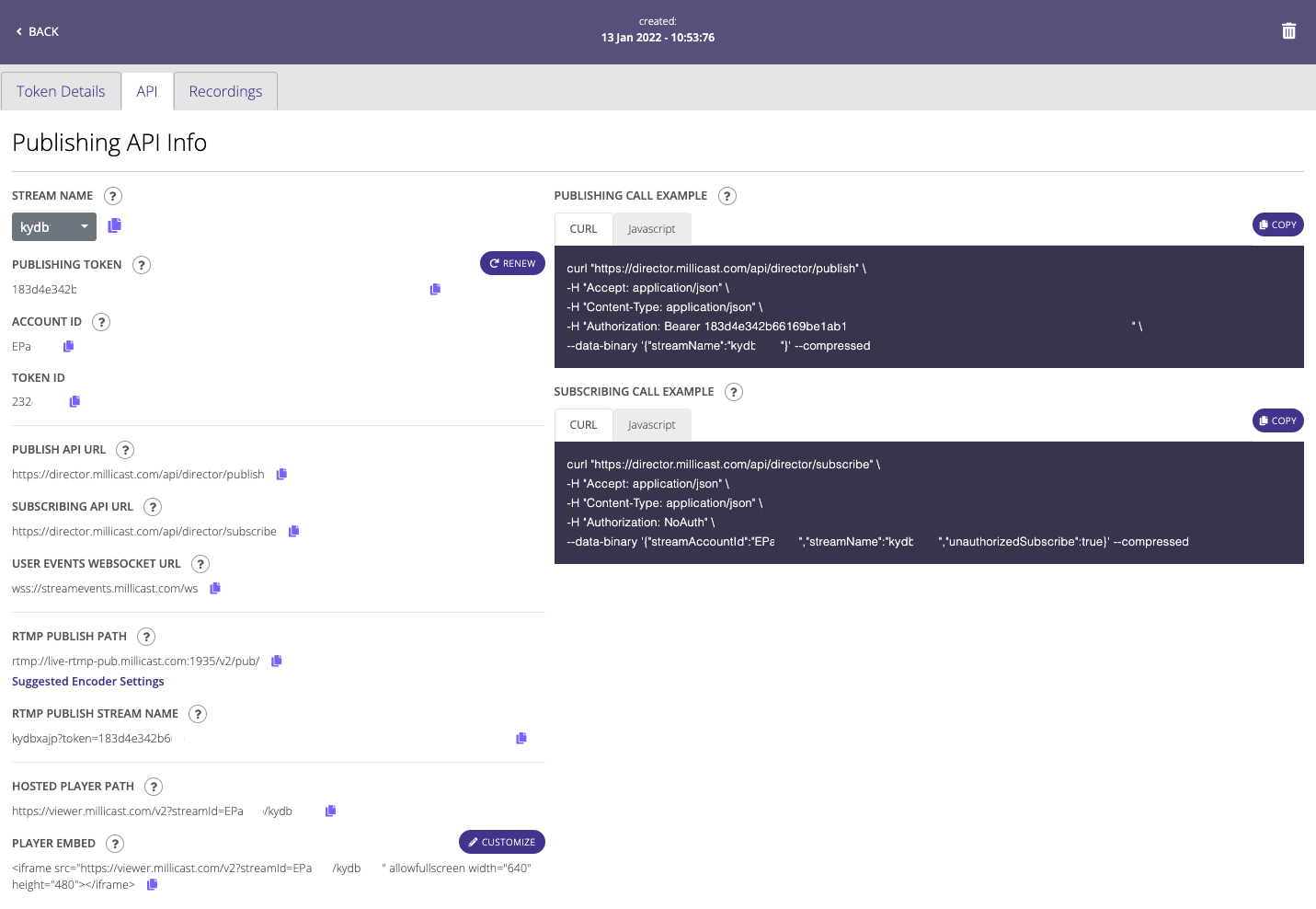Switch to the Token Details tab
The height and width of the screenshot is (909, 1316).
tap(61, 91)
